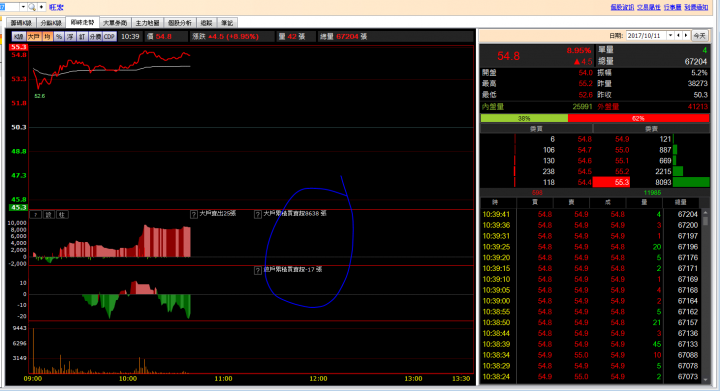Click the 54.9 best ask price in order book
This screenshot has width=720, height=391.
tap(622, 139)
